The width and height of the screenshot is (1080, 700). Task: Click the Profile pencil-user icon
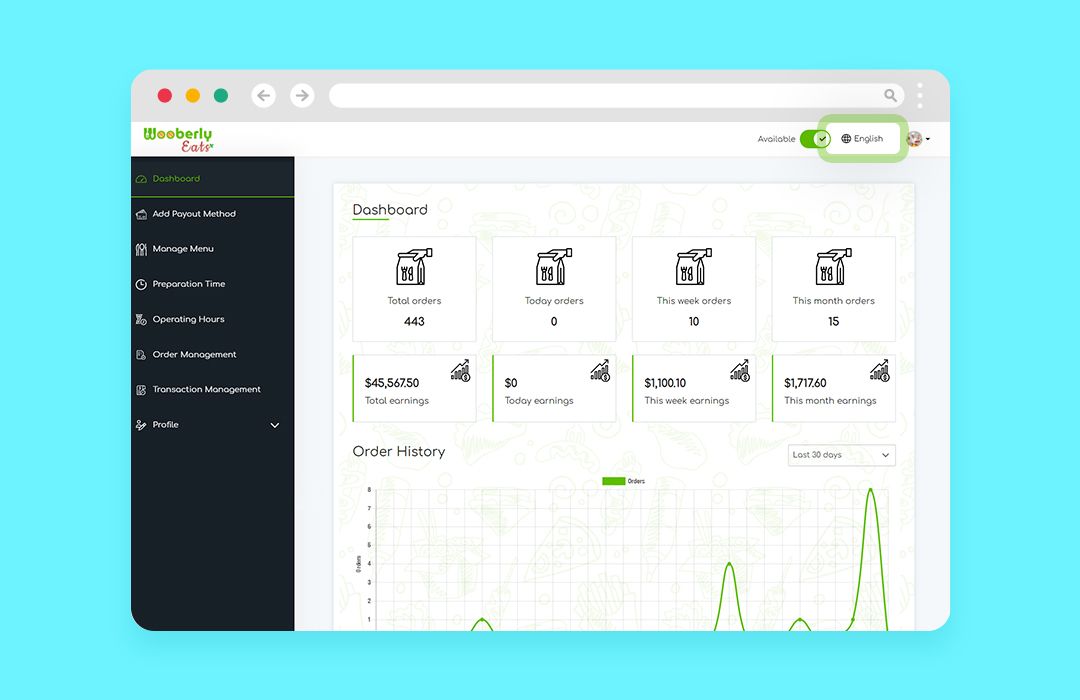141,425
